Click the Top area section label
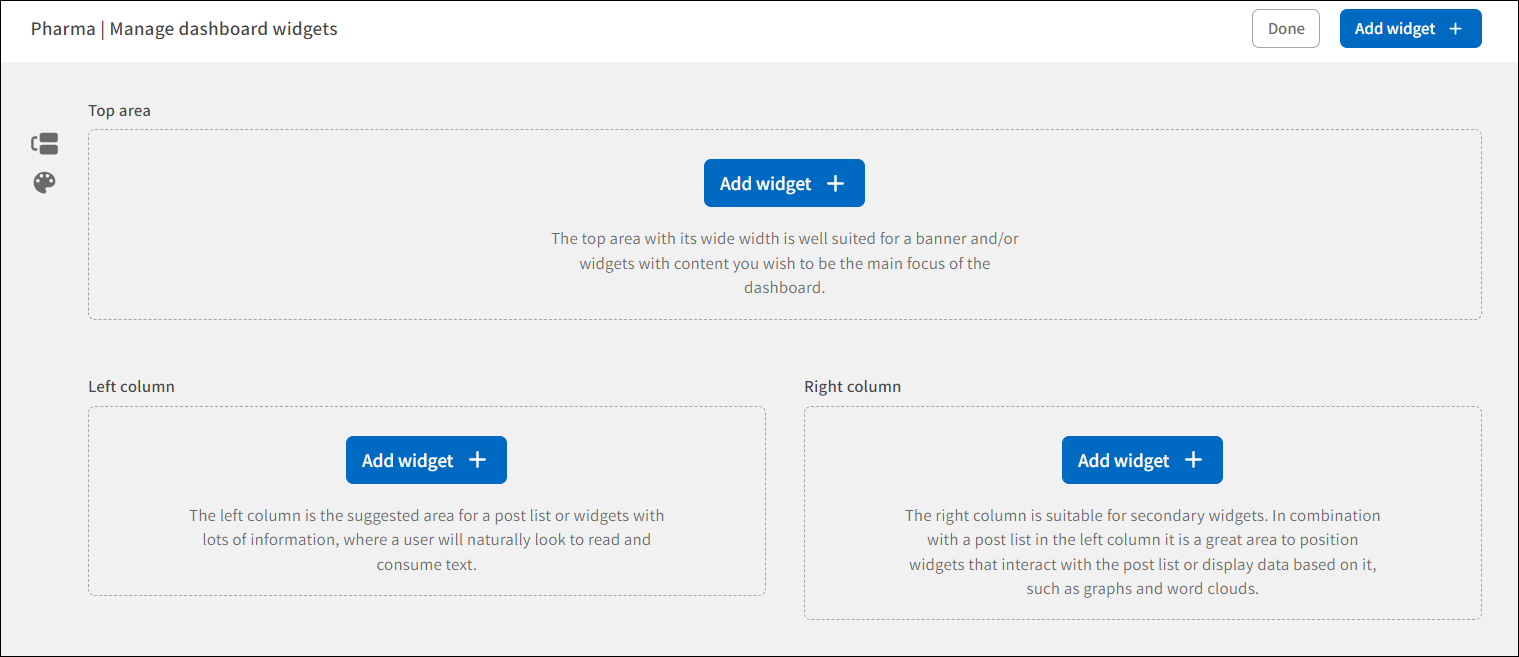The height and width of the screenshot is (657, 1519). click(119, 110)
